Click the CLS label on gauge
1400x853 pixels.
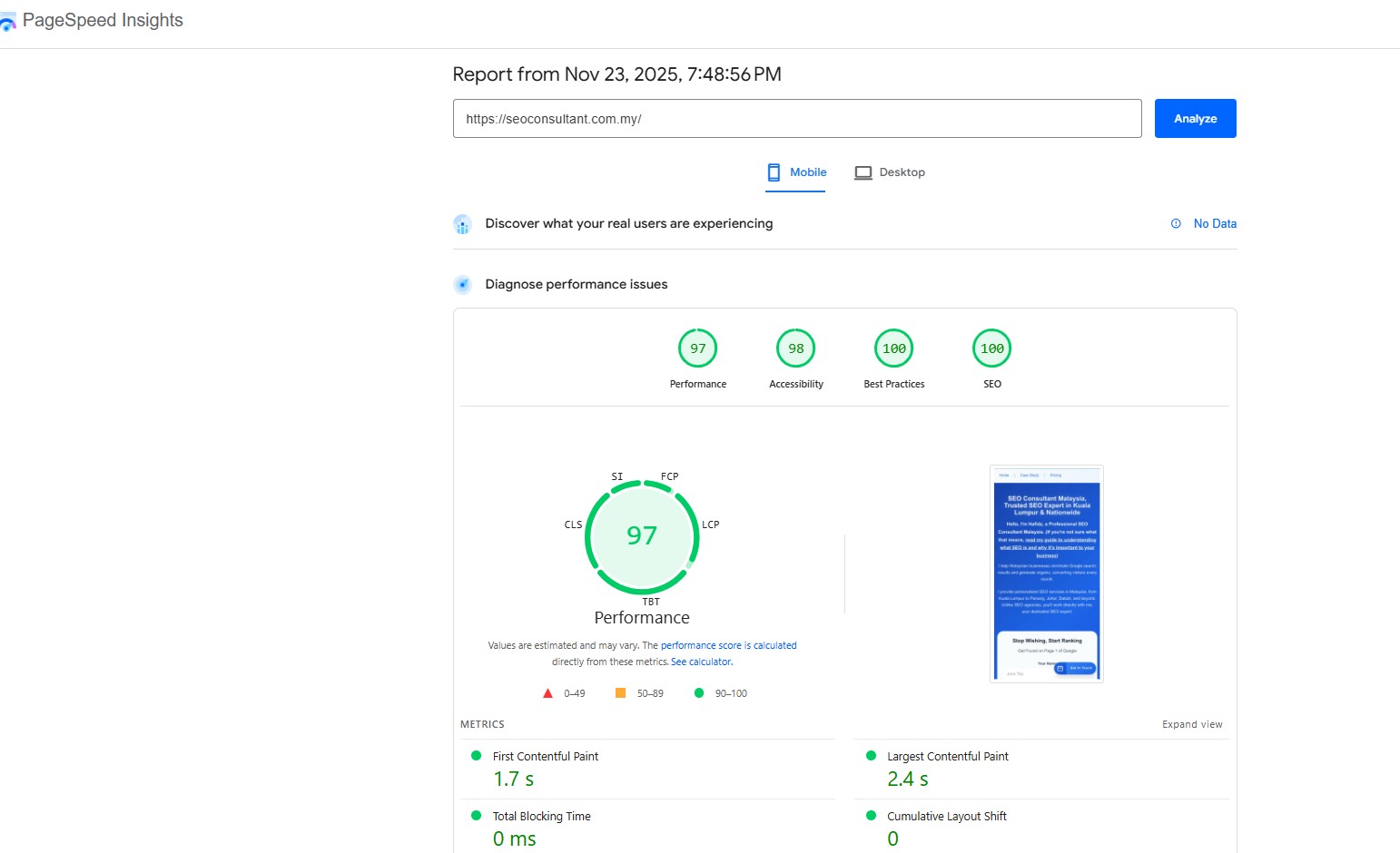click(574, 525)
